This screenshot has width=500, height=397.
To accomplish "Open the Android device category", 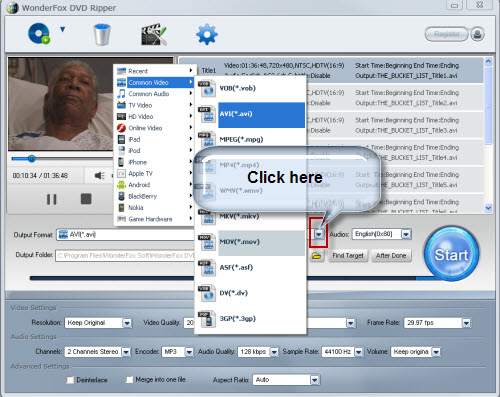I will click(155, 185).
